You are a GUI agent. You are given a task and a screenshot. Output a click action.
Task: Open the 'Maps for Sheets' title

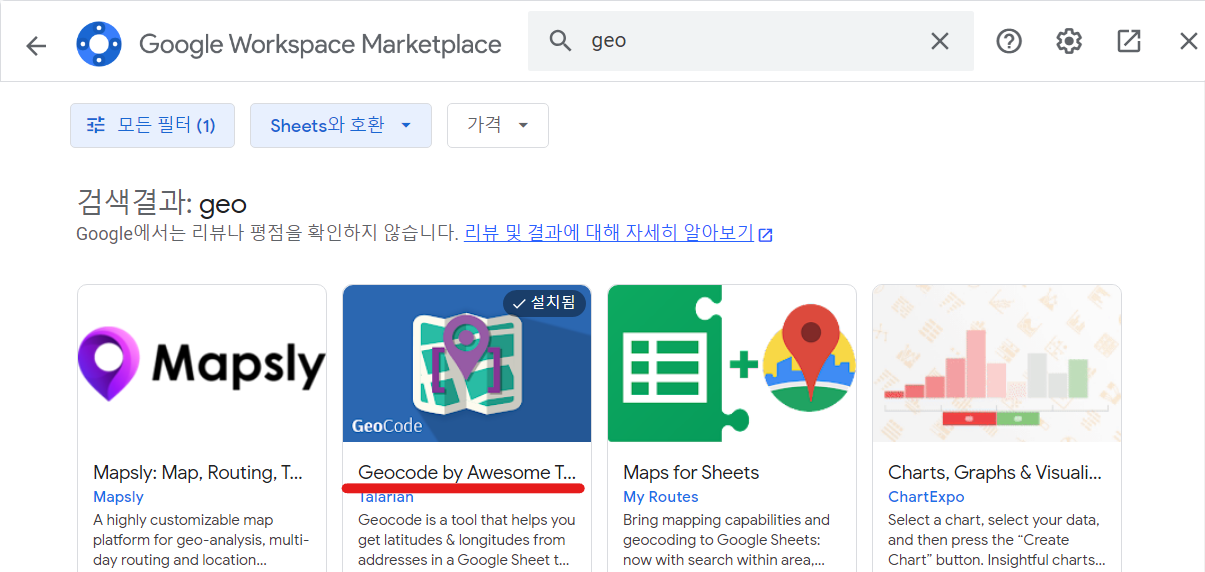coord(691,472)
